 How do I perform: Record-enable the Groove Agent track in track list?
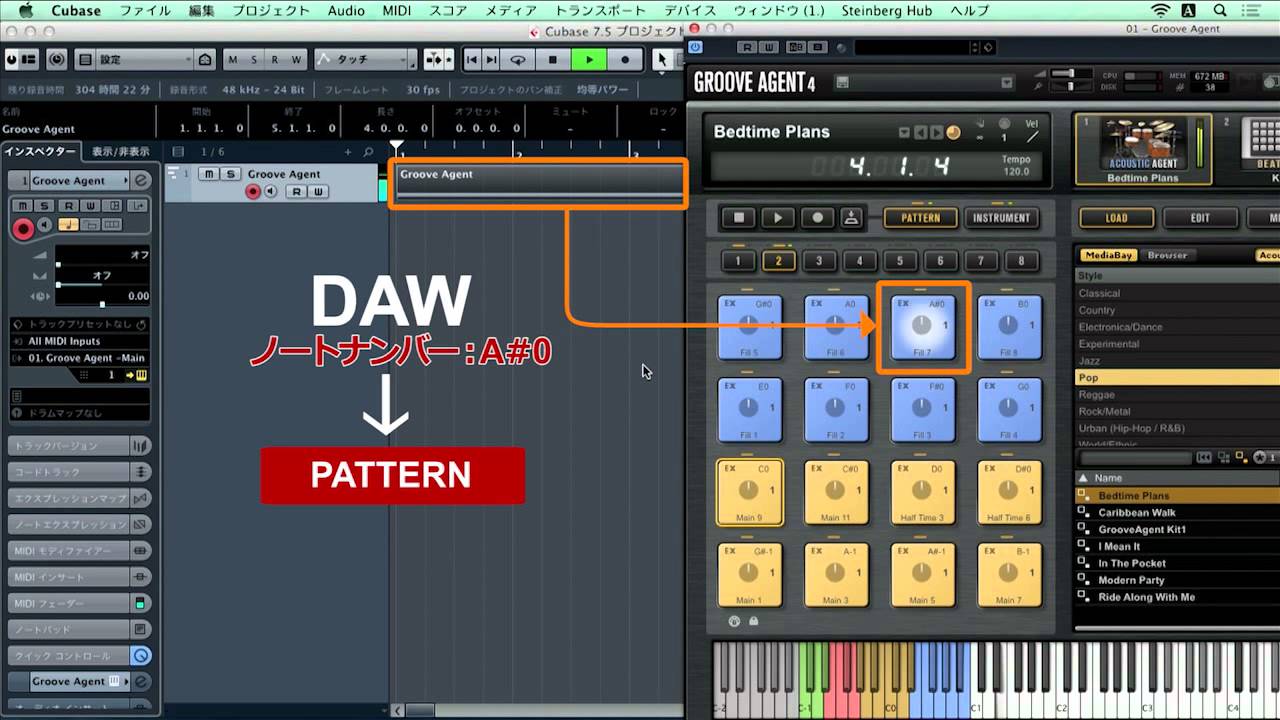(x=253, y=192)
